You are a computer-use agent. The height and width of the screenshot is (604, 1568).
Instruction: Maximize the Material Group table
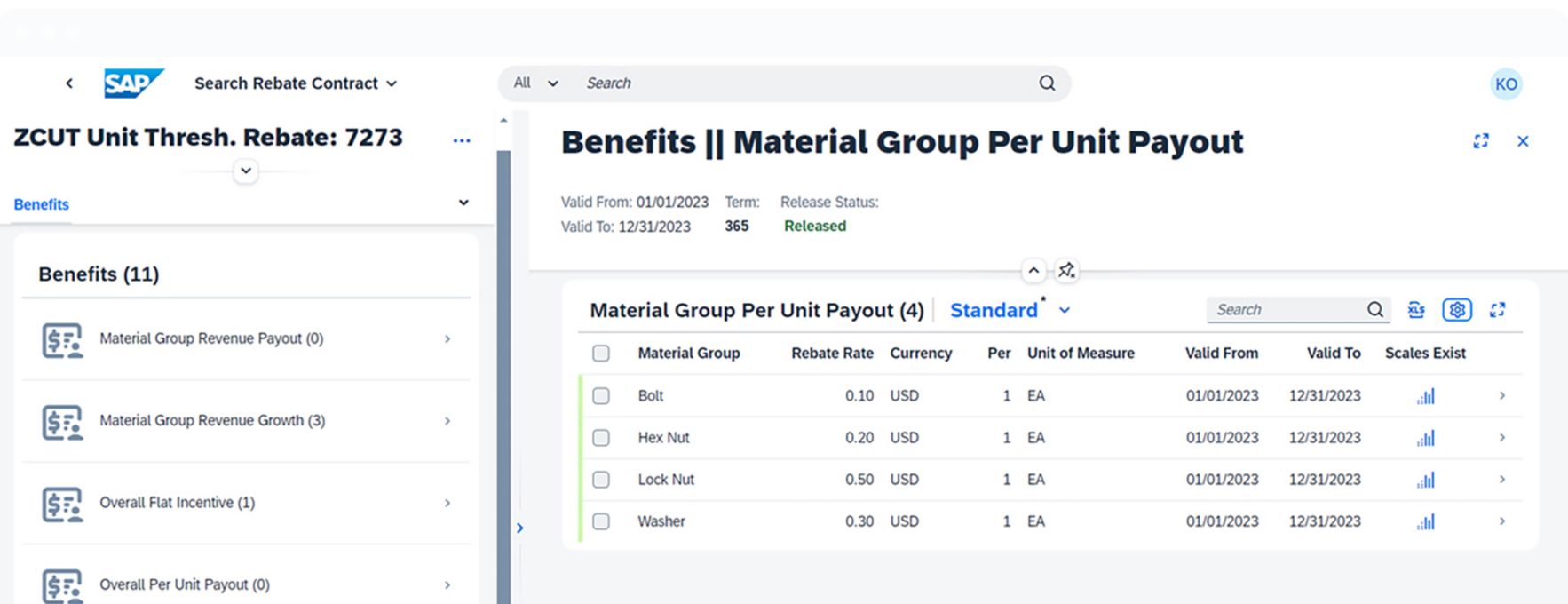pos(1498,310)
